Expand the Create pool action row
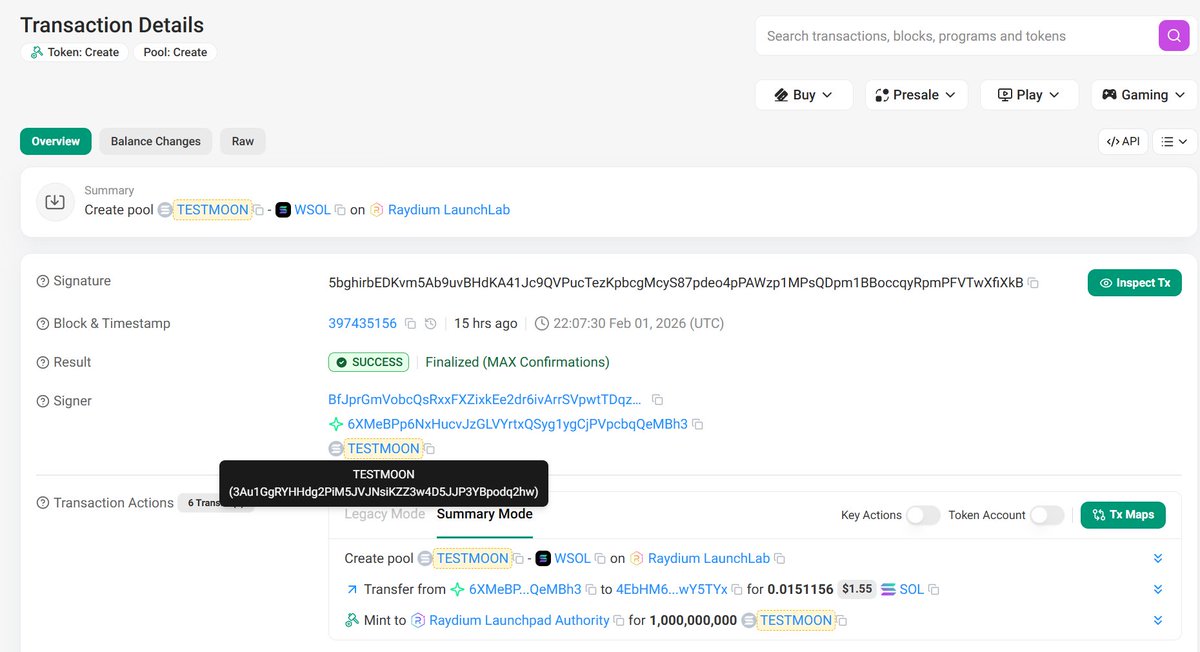Screen dimensions: 1200x652 point(1158,558)
